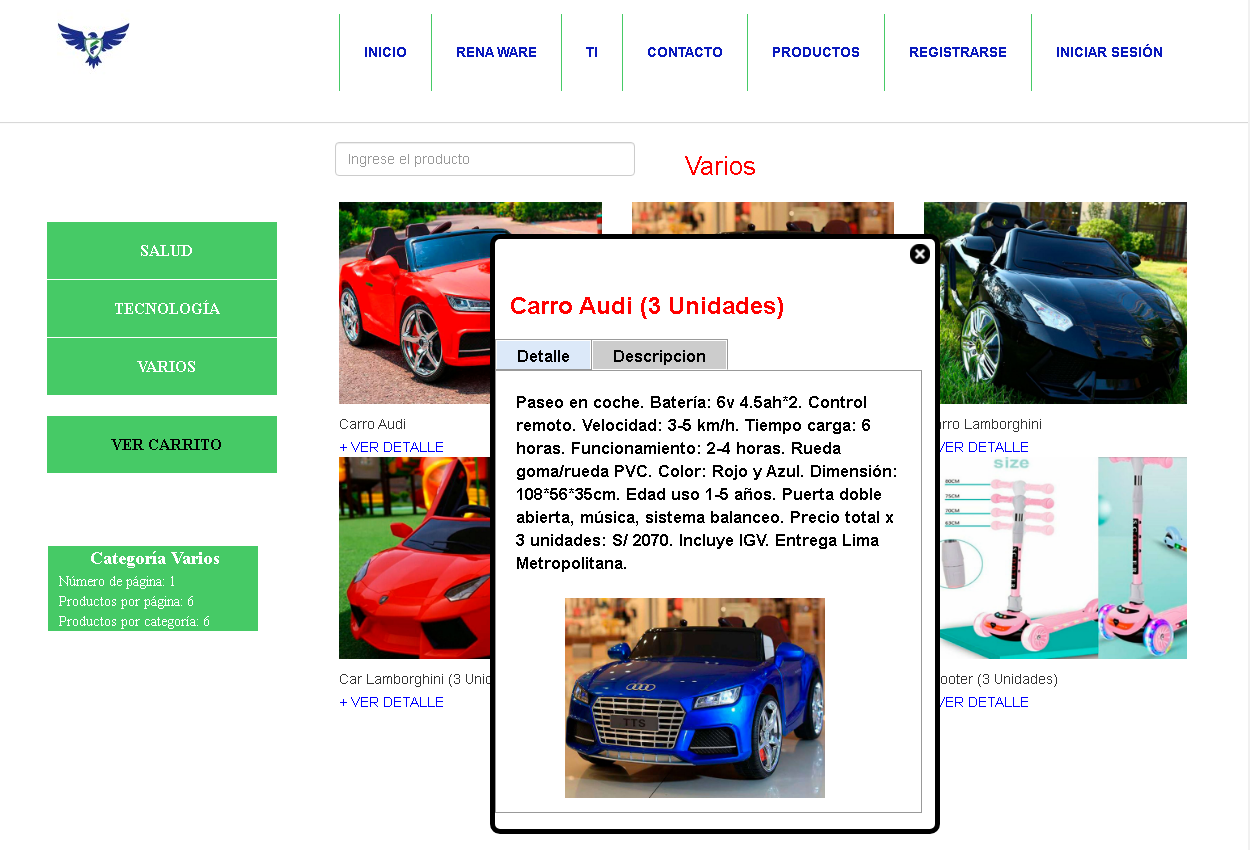Click the blue Audi car image

[x=694, y=697]
